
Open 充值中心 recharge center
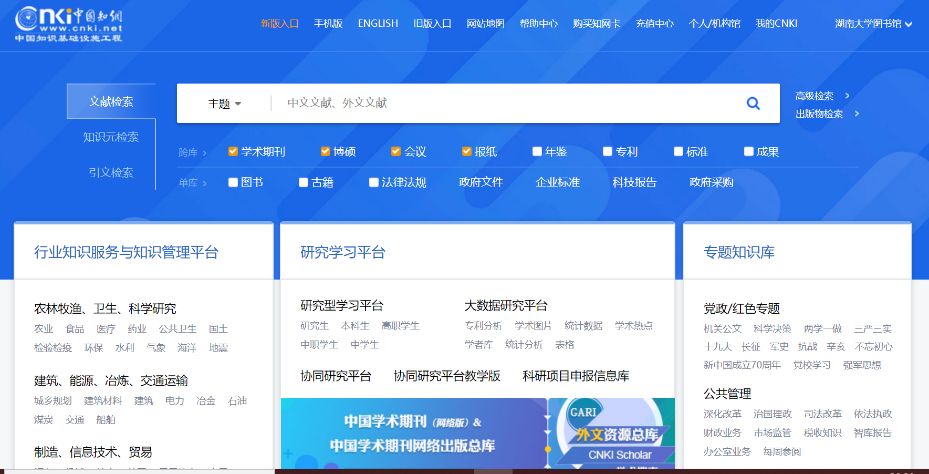click(x=655, y=24)
